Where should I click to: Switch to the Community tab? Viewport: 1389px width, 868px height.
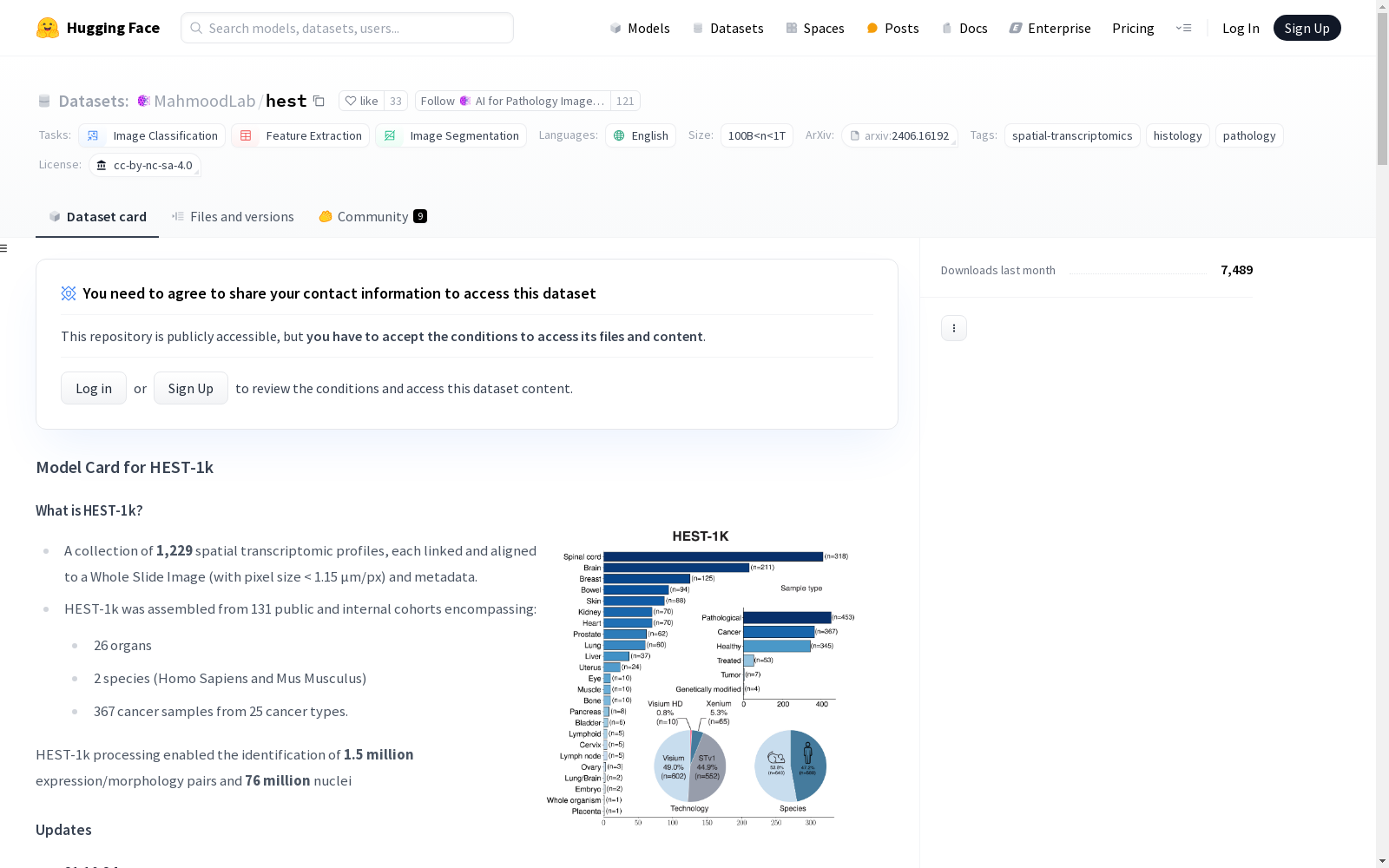pyautogui.click(x=372, y=217)
